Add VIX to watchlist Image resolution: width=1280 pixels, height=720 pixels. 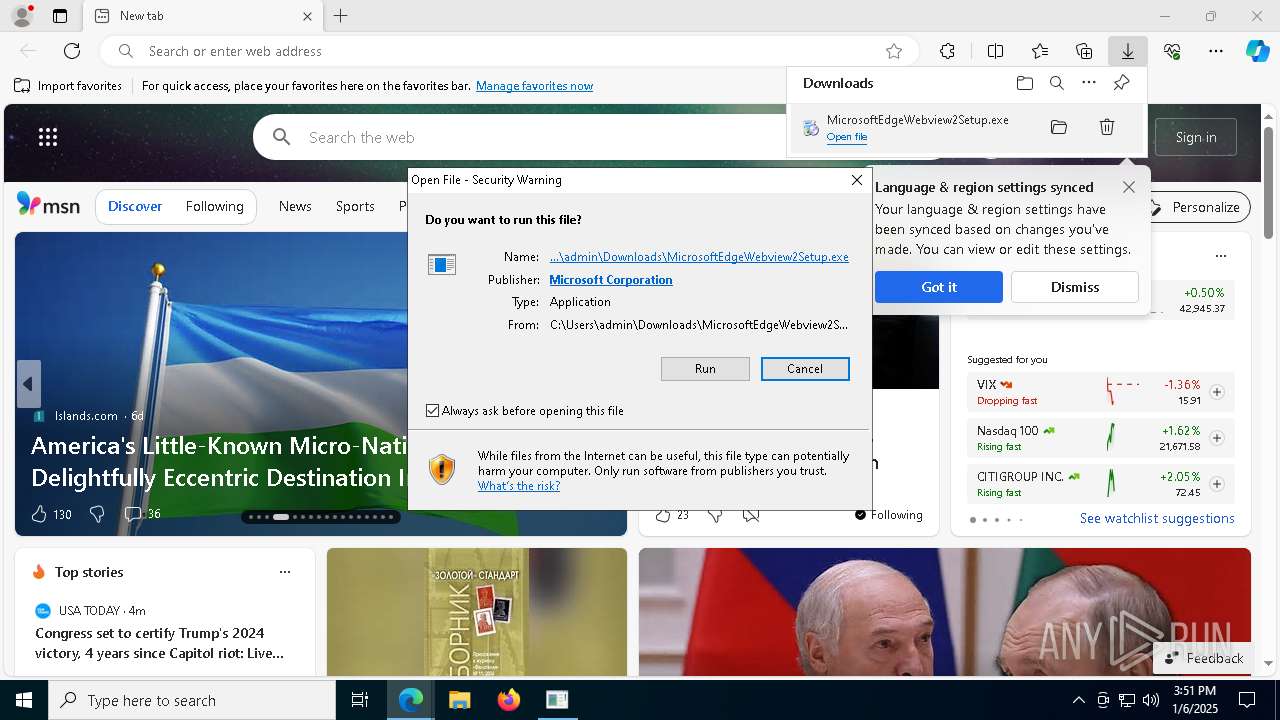tap(1217, 392)
